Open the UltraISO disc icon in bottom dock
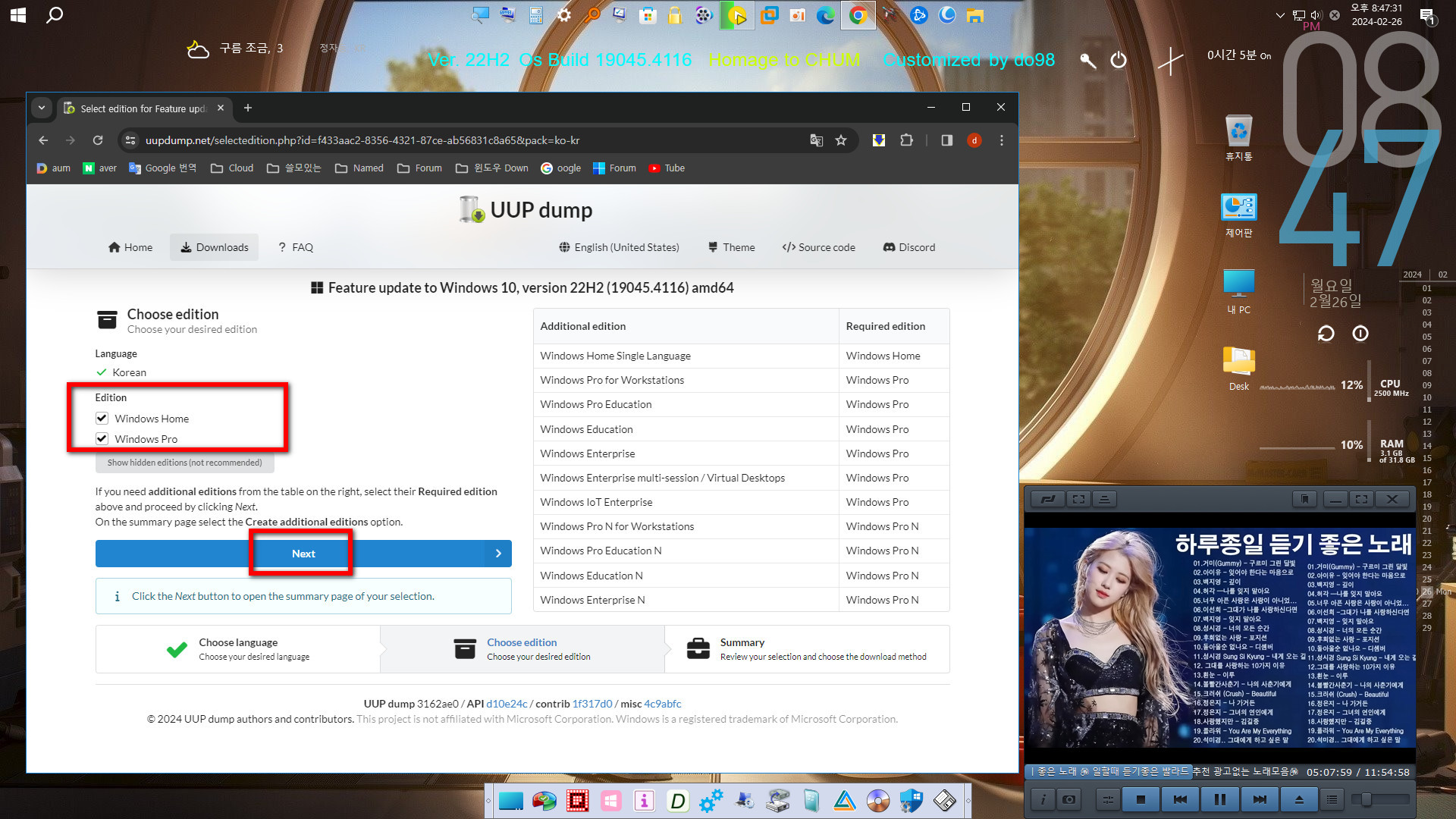The height and width of the screenshot is (819, 1456). pos(877,801)
